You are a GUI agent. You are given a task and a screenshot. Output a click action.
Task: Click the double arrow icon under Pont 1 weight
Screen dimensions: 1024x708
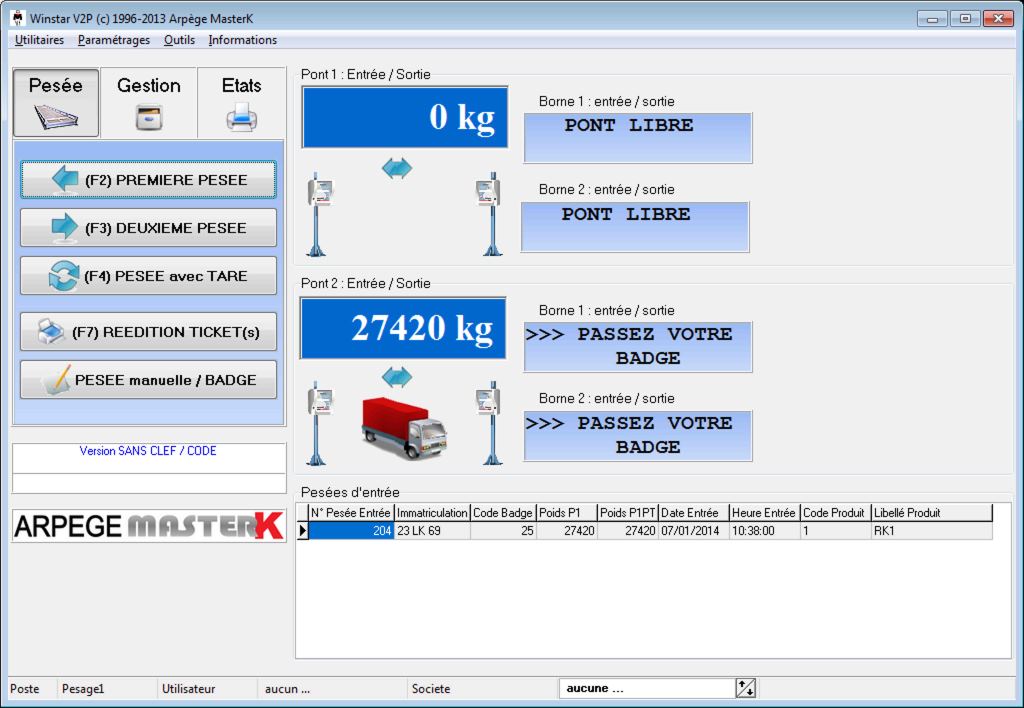[397, 169]
